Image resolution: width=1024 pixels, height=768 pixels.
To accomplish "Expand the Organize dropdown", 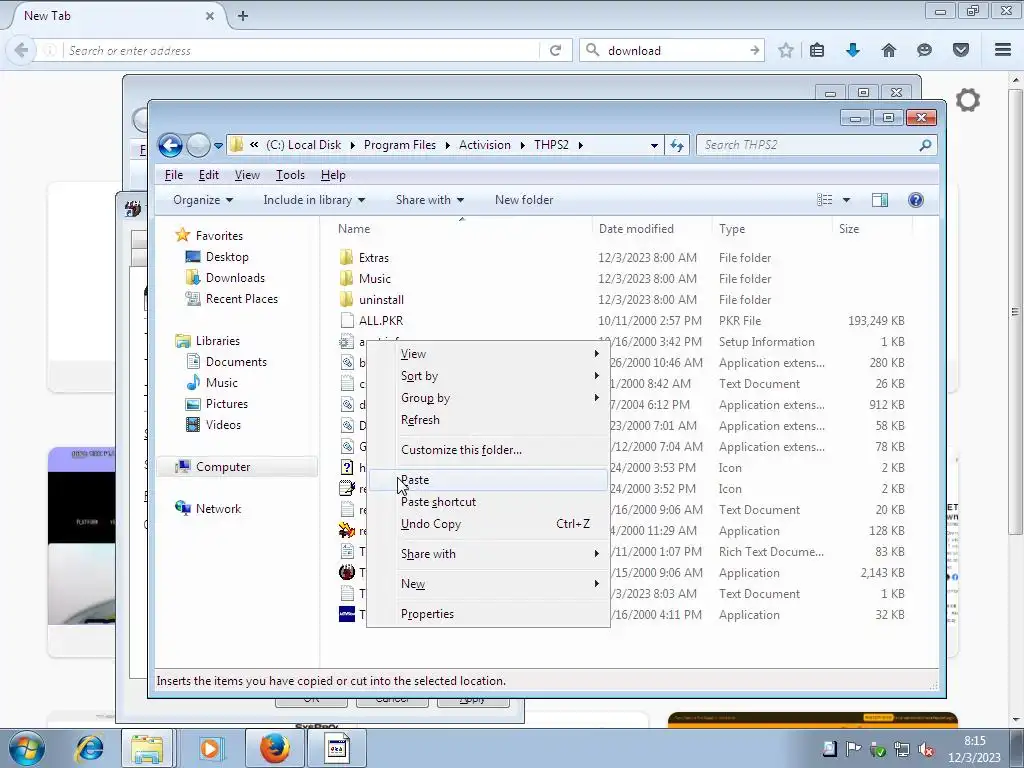I will coord(202,200).
